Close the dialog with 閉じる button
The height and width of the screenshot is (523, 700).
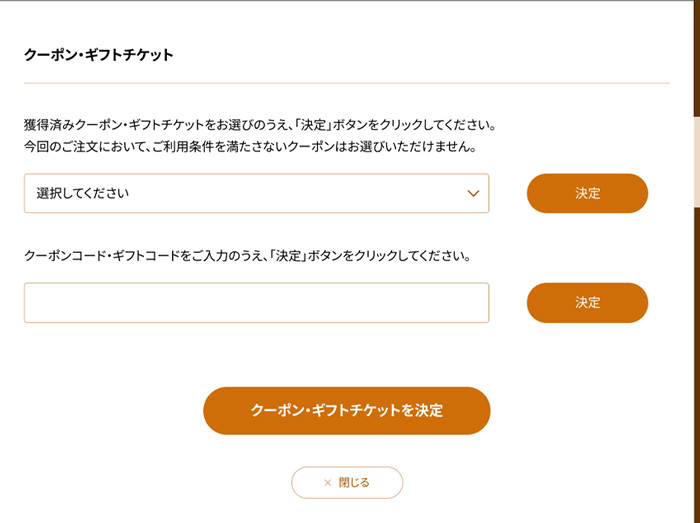pyautogui.click(x=347, y=482)
